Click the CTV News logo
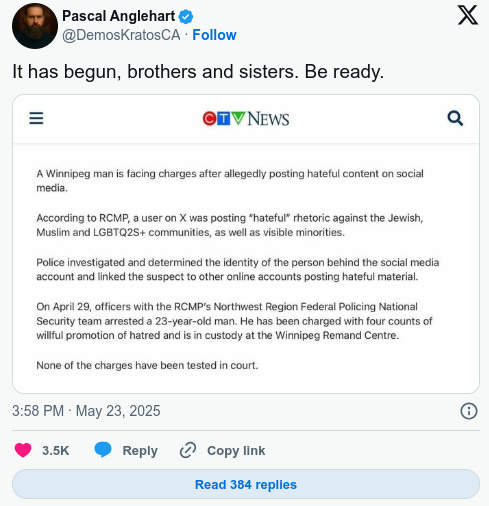 (246, 119)
